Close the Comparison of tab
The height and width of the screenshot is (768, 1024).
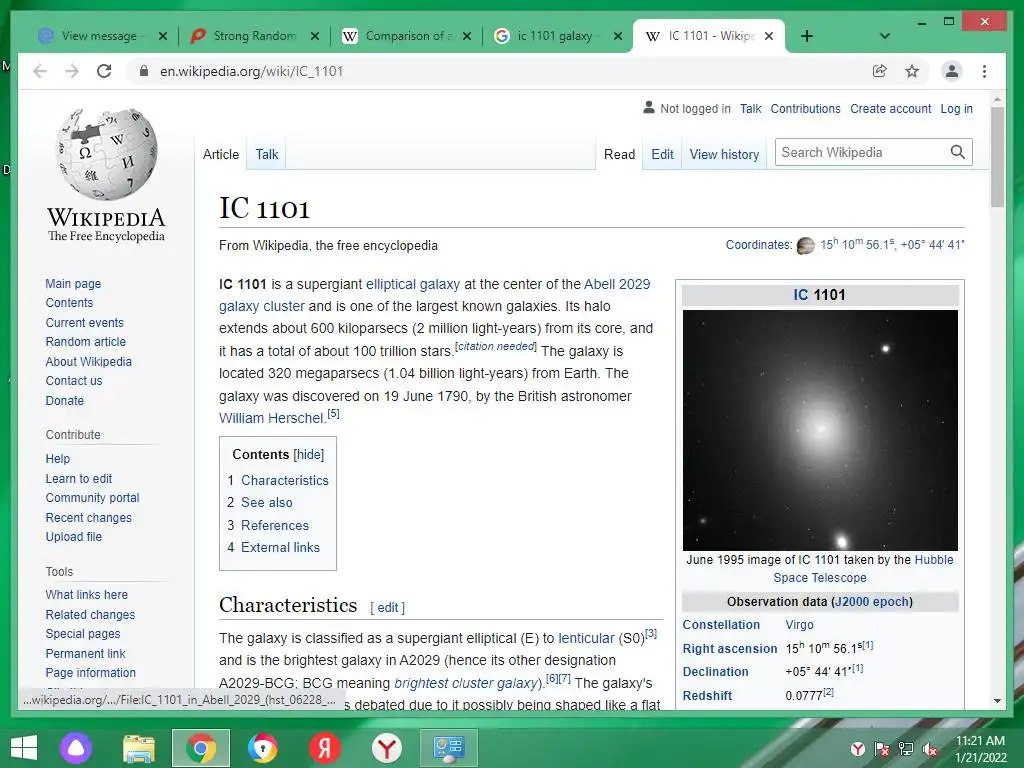(x=466, y=36)
